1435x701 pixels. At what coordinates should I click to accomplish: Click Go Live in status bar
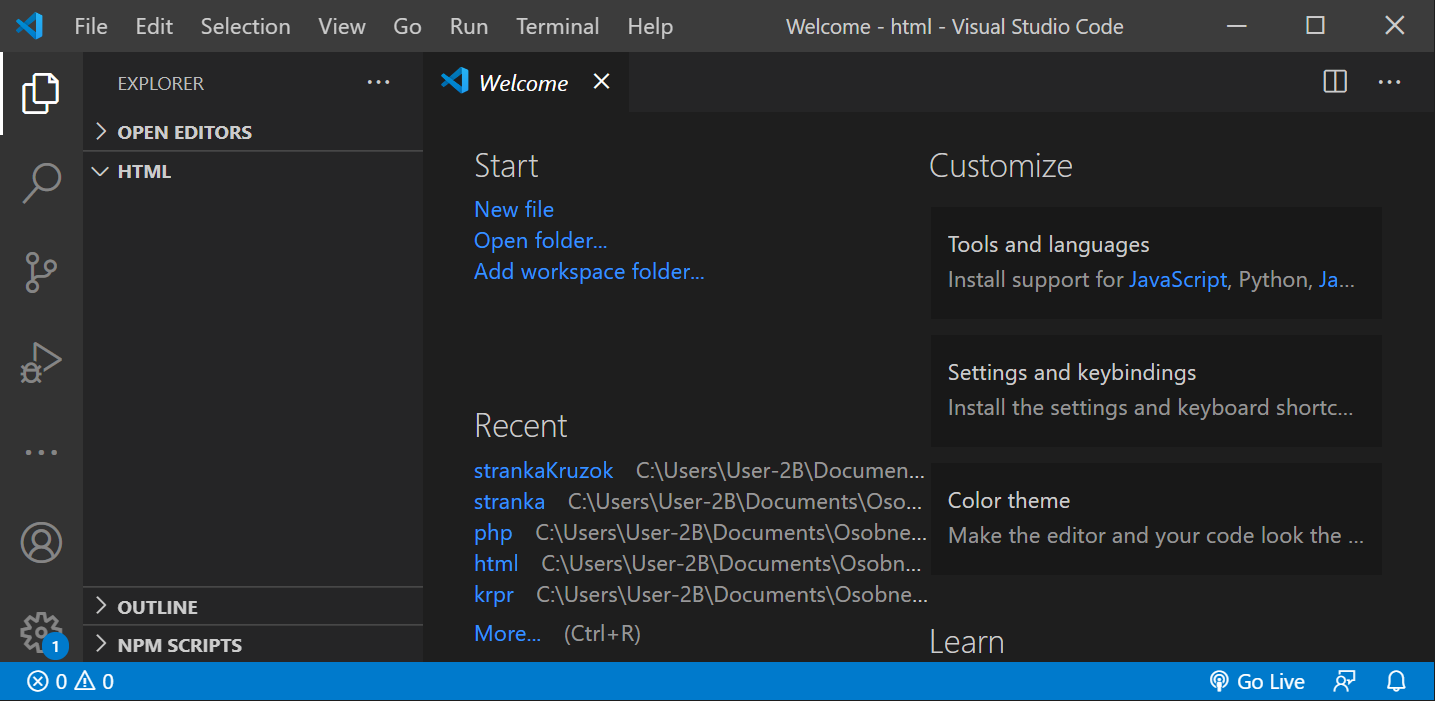click(x=1257, y=682)
